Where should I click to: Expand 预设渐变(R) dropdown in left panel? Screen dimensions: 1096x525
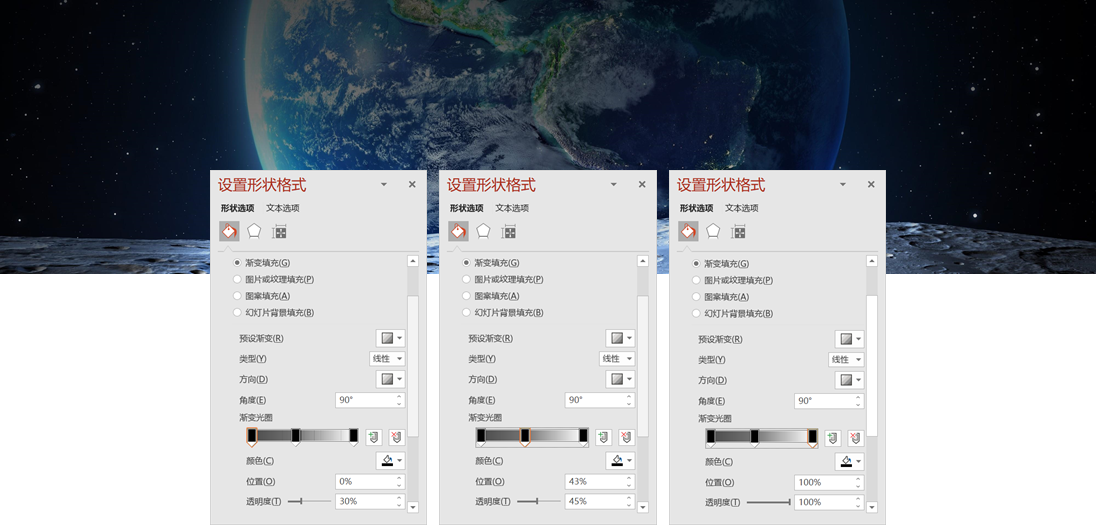tap(391, 338)
